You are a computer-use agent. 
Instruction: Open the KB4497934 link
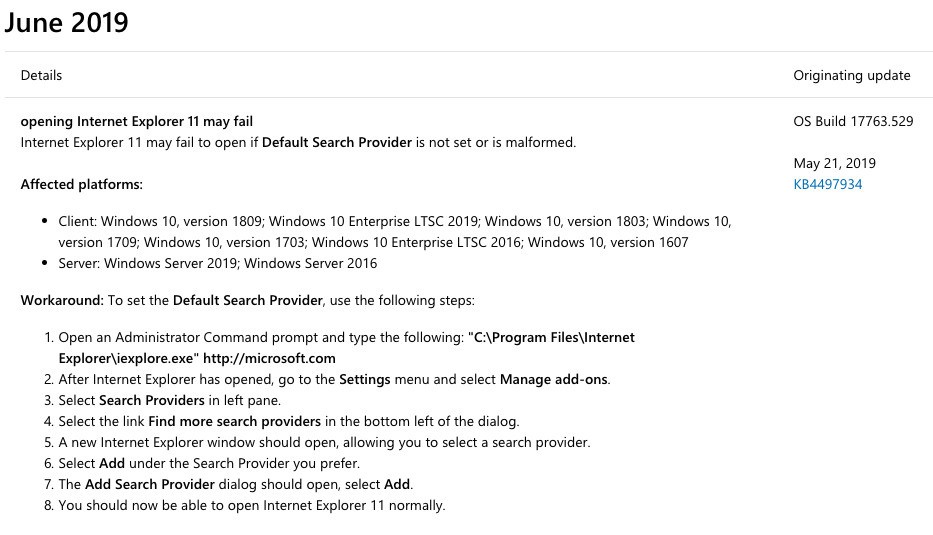click(x=827, y=184)
